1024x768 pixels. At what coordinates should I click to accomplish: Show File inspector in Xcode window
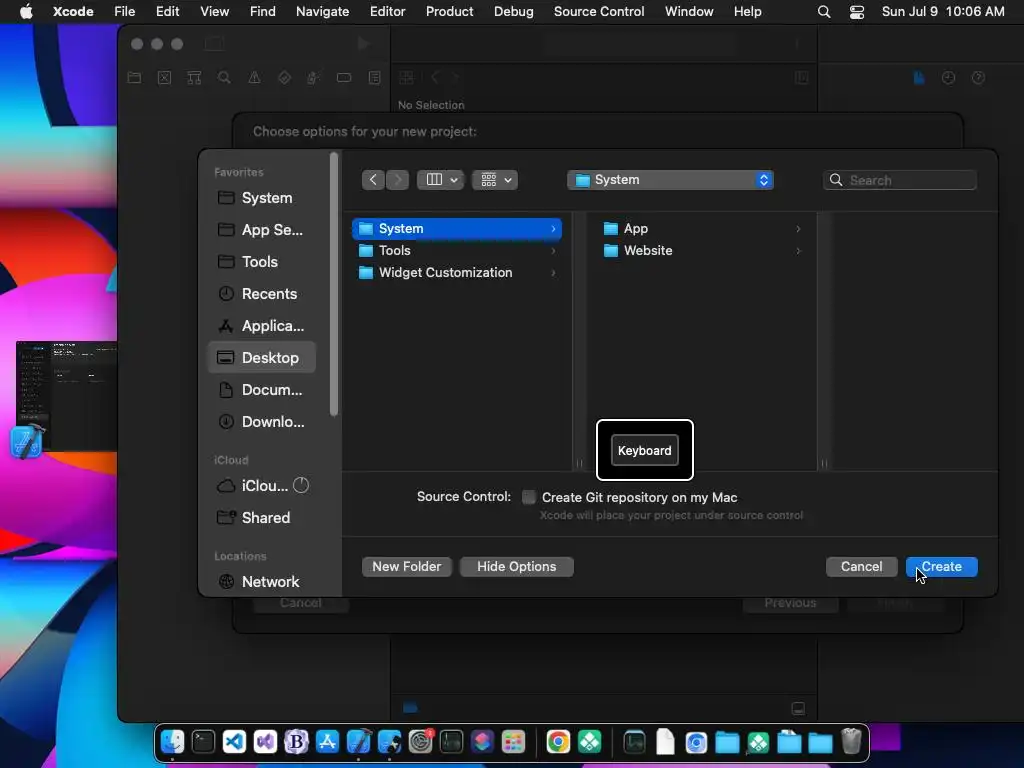tap(919, 78)
